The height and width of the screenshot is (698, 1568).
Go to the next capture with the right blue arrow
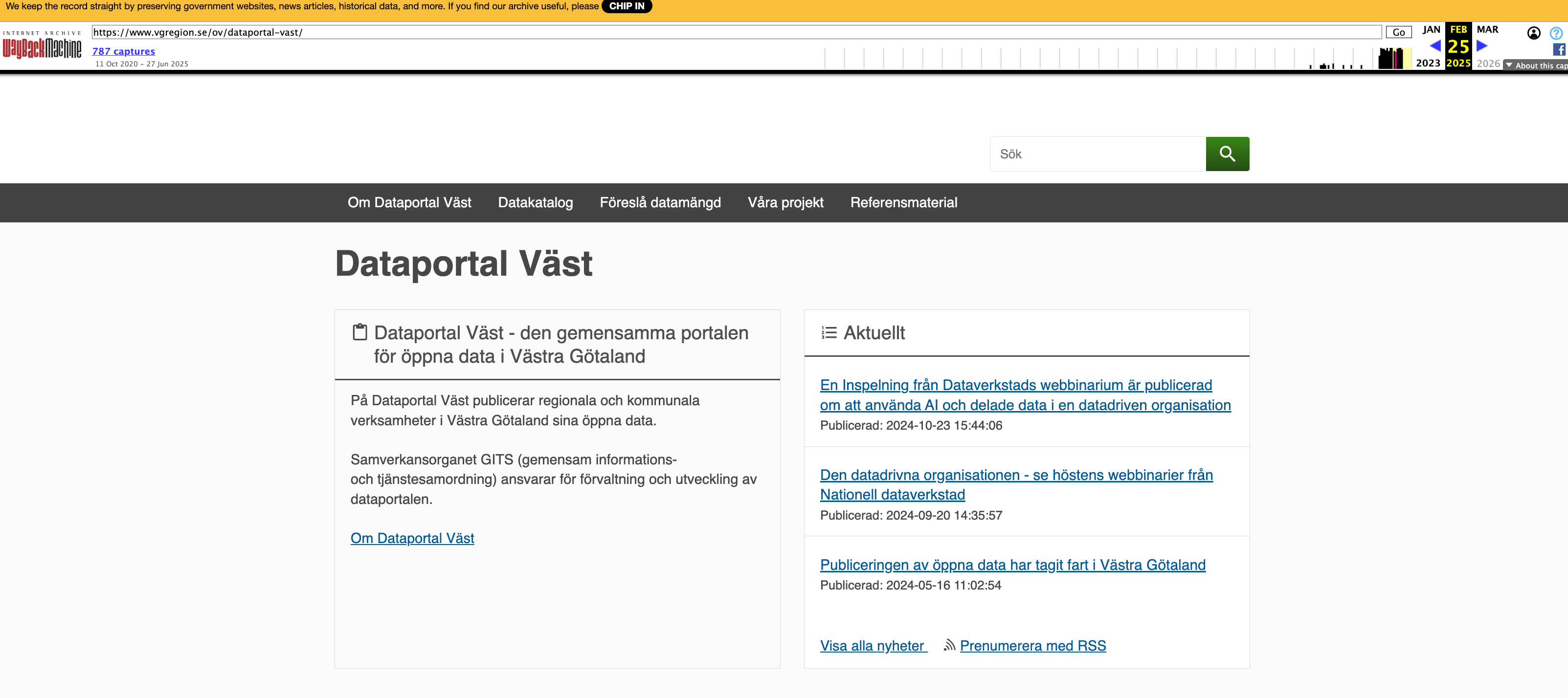point(1482,45)
